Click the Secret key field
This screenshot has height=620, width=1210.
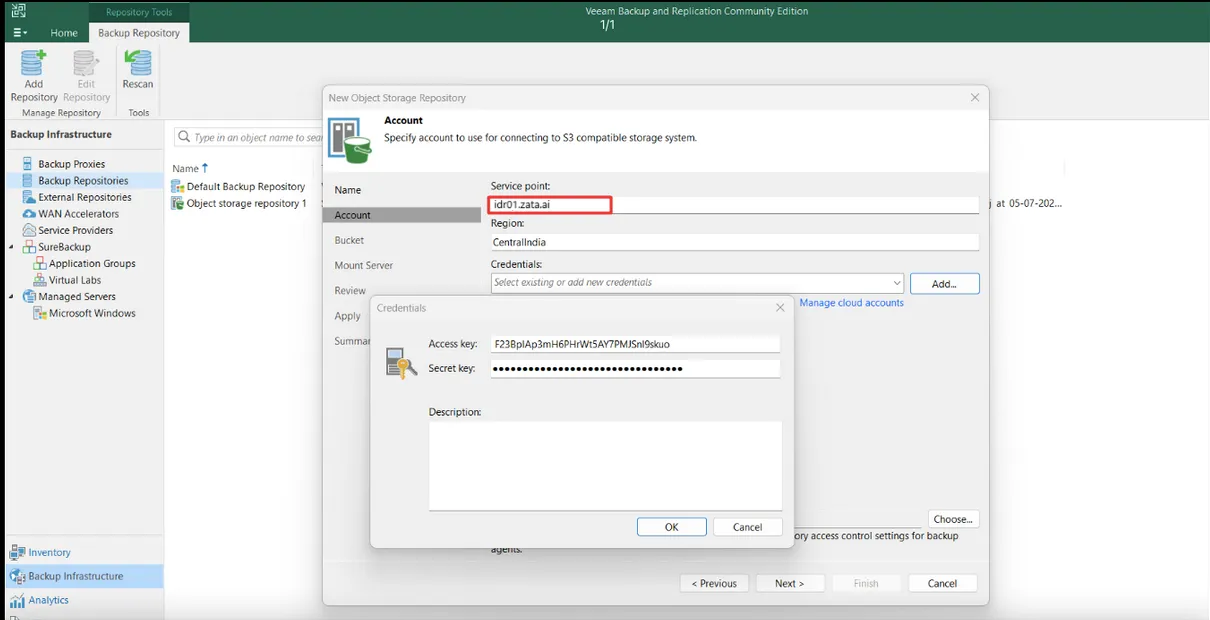[x=635, y=369]
